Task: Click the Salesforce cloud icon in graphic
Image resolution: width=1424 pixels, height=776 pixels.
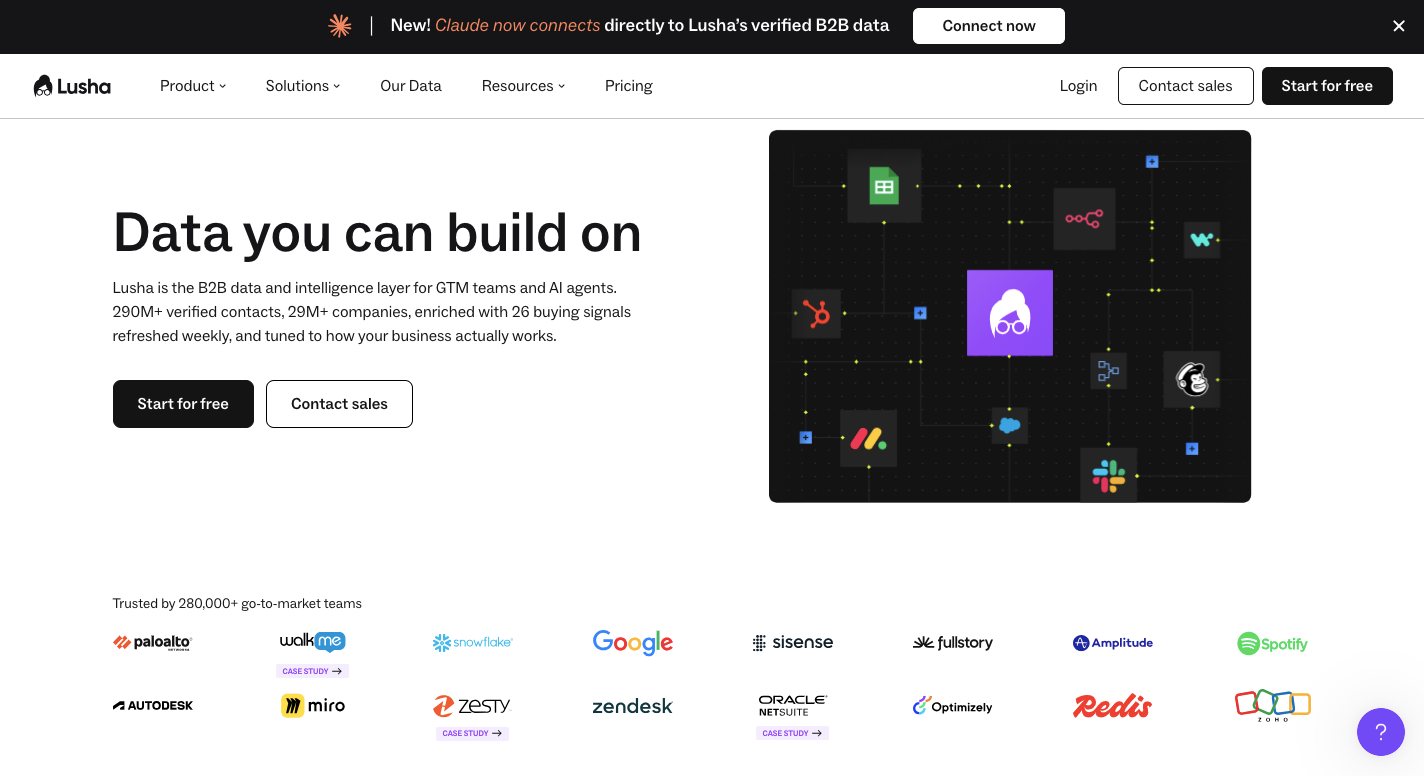Action: [x=1010, y=425]
